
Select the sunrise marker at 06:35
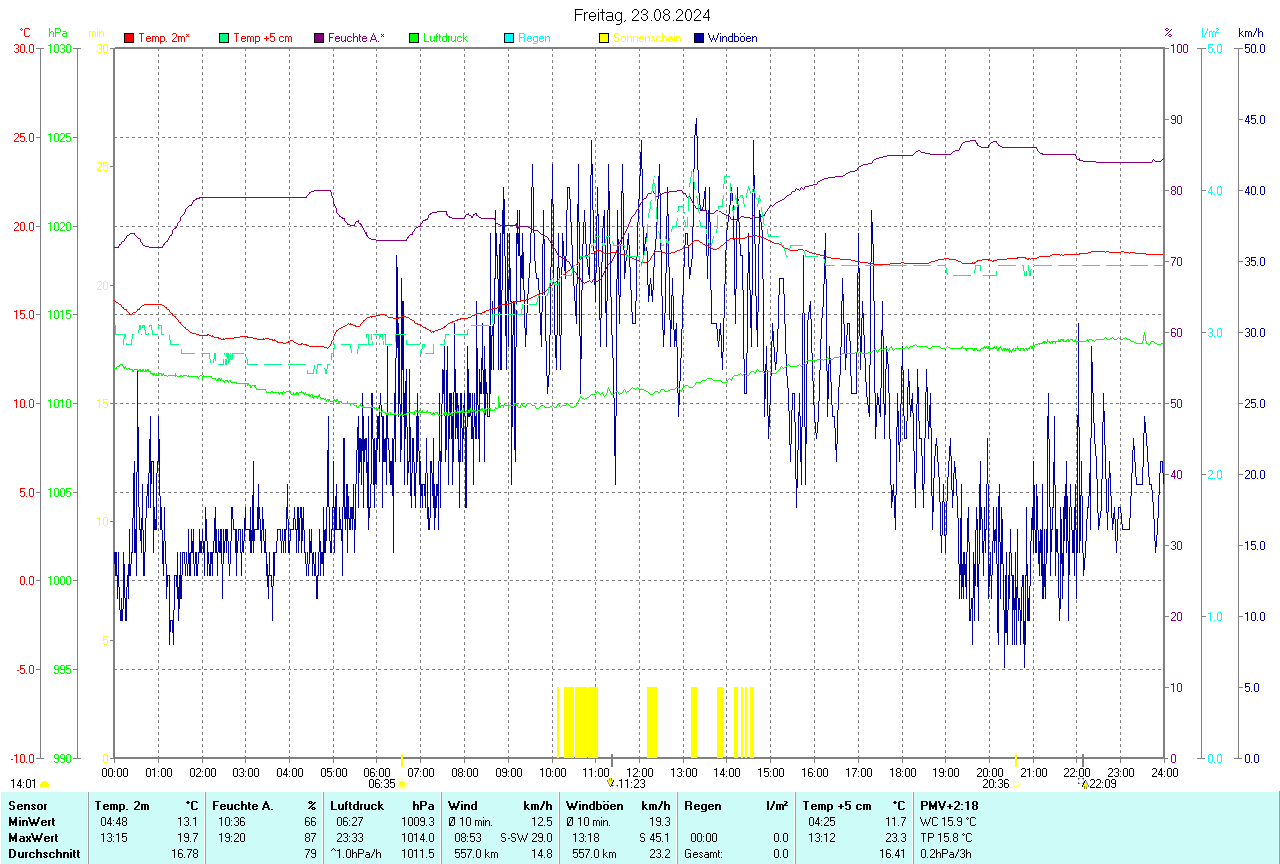click(402, 784)
